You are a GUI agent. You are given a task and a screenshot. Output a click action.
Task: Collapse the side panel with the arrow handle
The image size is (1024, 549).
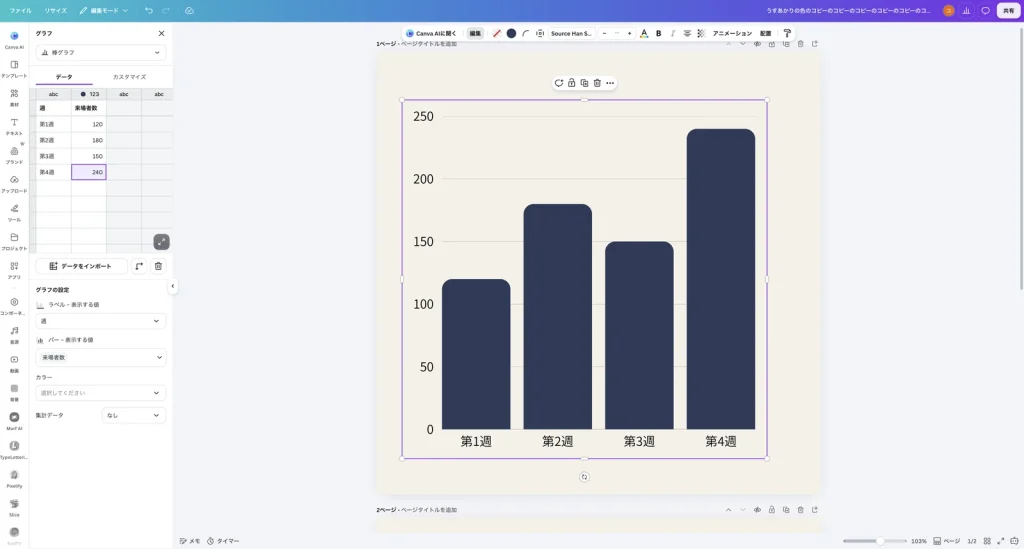pos(172,286)
